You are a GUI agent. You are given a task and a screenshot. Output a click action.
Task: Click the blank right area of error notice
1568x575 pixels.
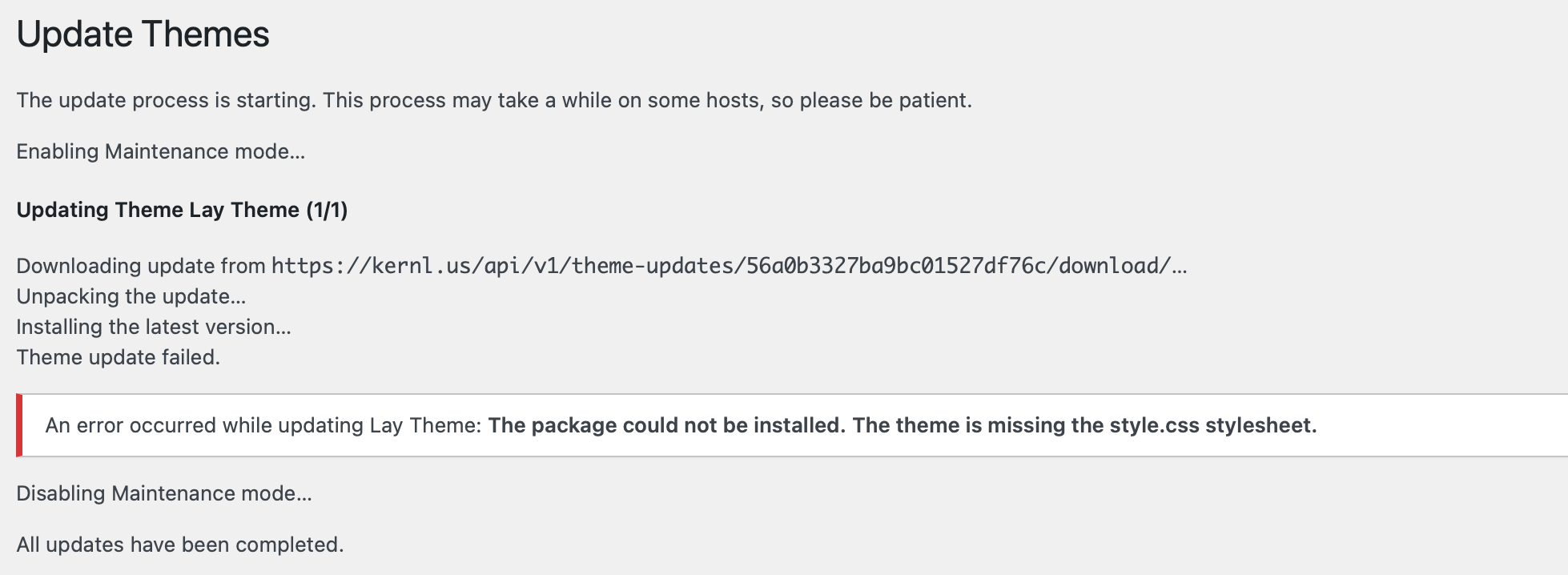point(1441,425)
